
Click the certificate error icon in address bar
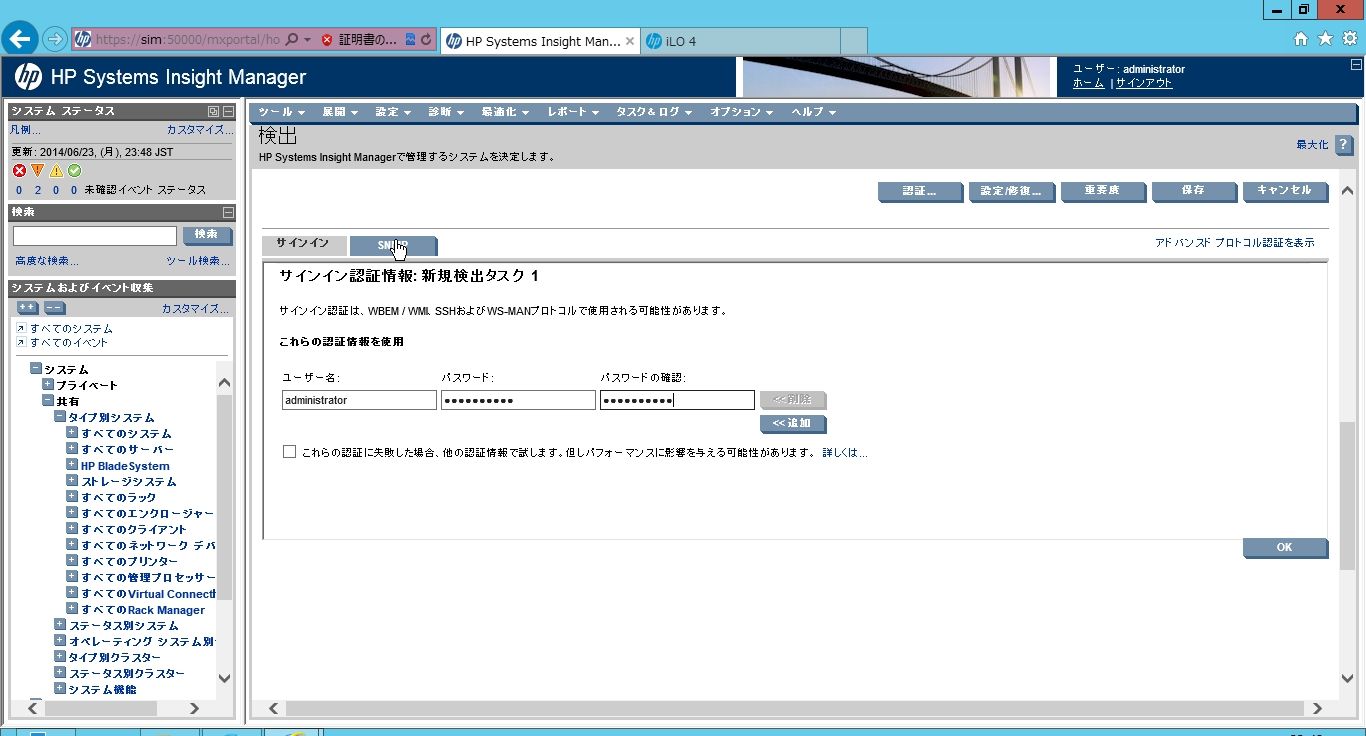pyautogui.click(x=327, y=40)
